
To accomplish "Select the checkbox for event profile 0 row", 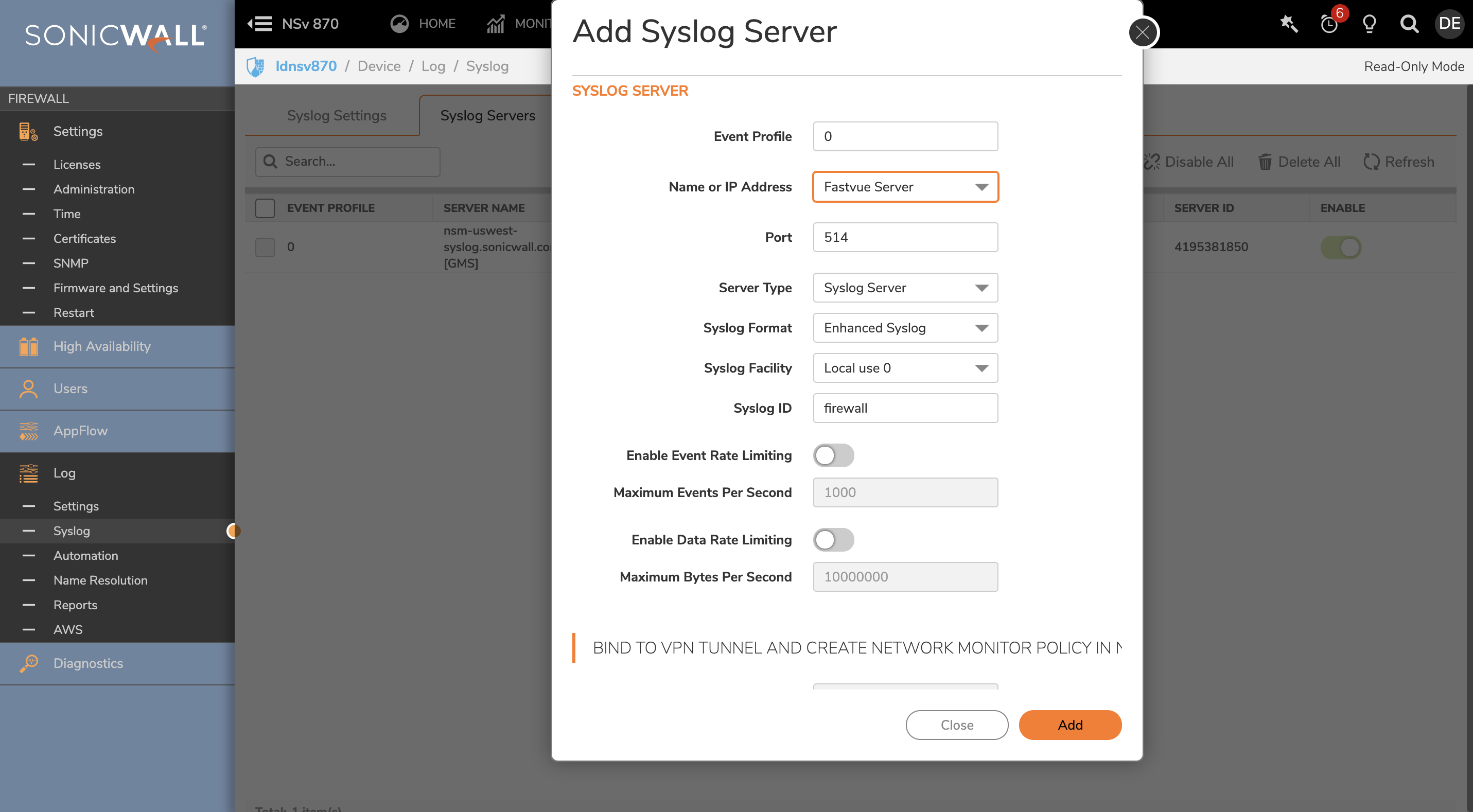I will point(265,246).
